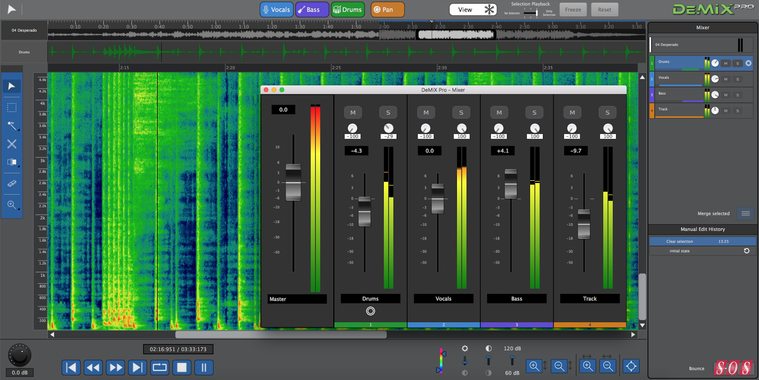Open the Drums separation tab

tap(348, 10)
